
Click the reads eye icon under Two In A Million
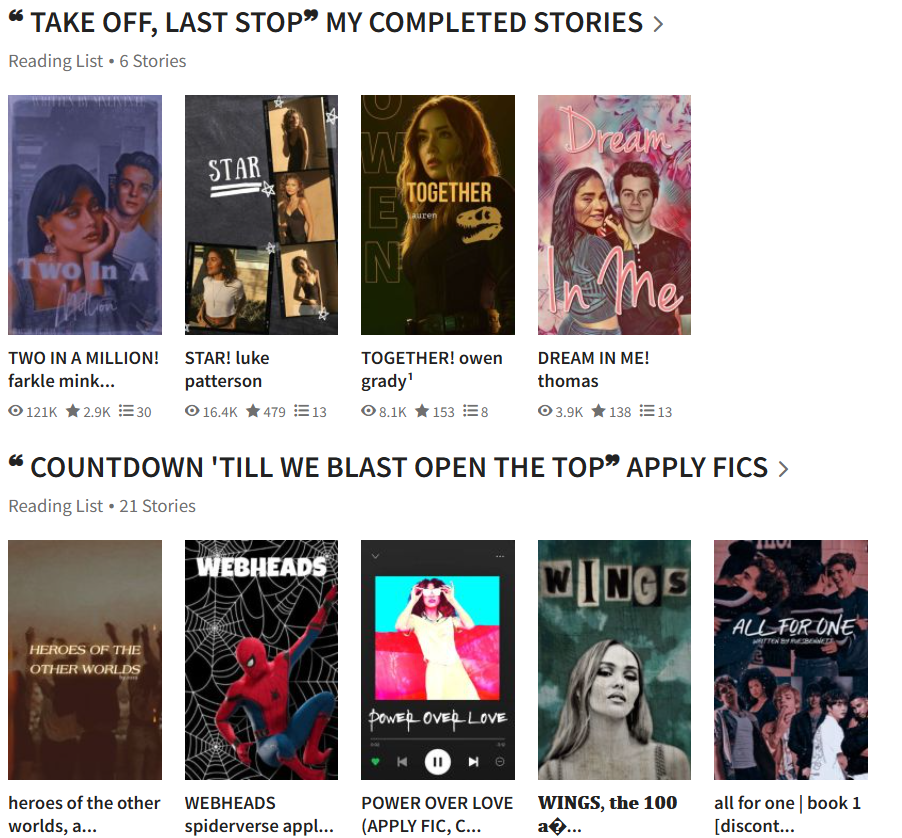[x=16, y=411]
